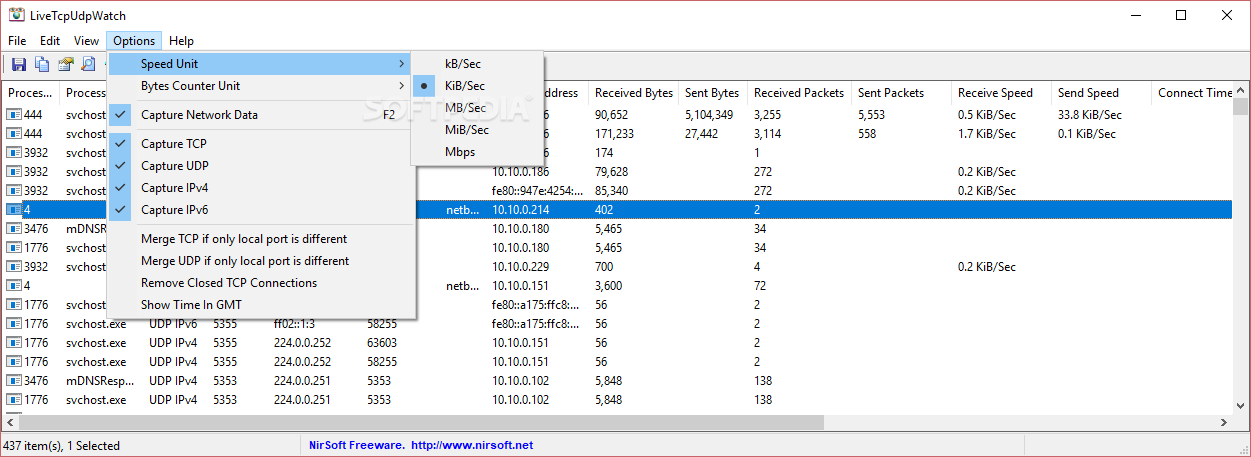Enable Show Time In GMT

pyautogui.click(x=261, y=305)
